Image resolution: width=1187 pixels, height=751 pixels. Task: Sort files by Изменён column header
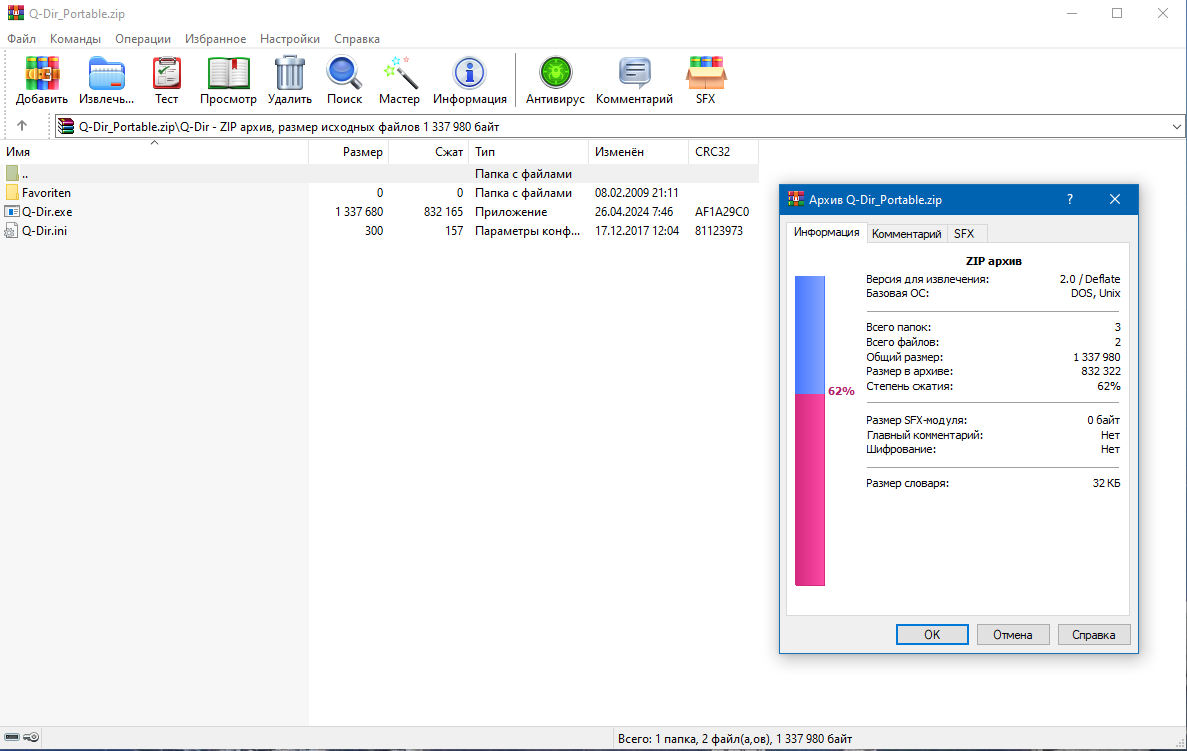(x=638, y=151)
